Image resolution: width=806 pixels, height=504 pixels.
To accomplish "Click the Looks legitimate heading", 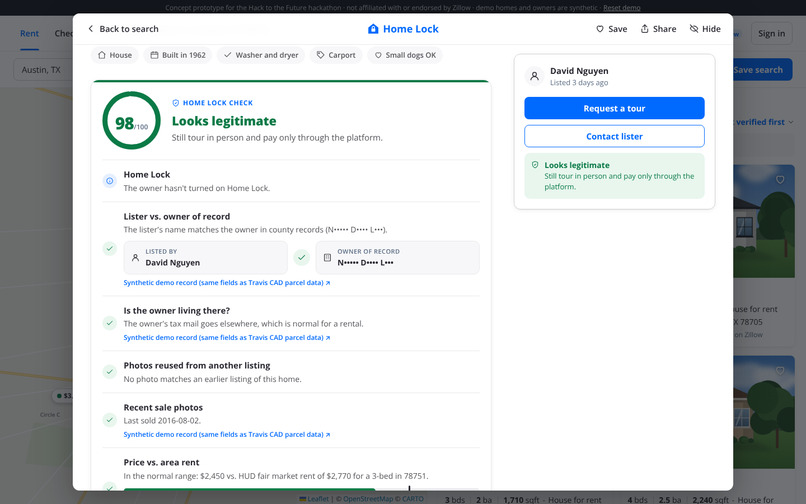I will click(224, 121).
